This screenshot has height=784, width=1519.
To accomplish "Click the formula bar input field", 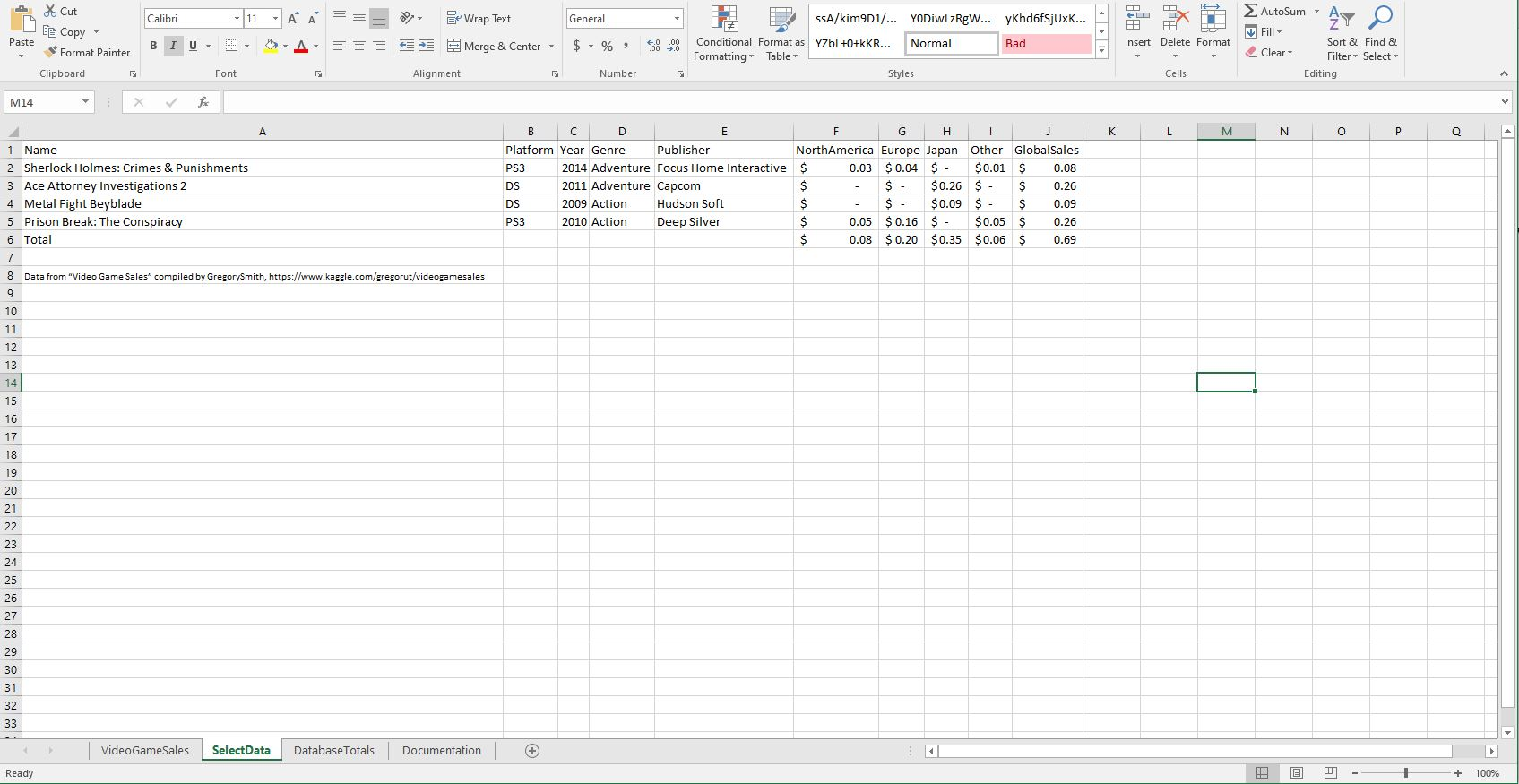I will pos(860,102).
